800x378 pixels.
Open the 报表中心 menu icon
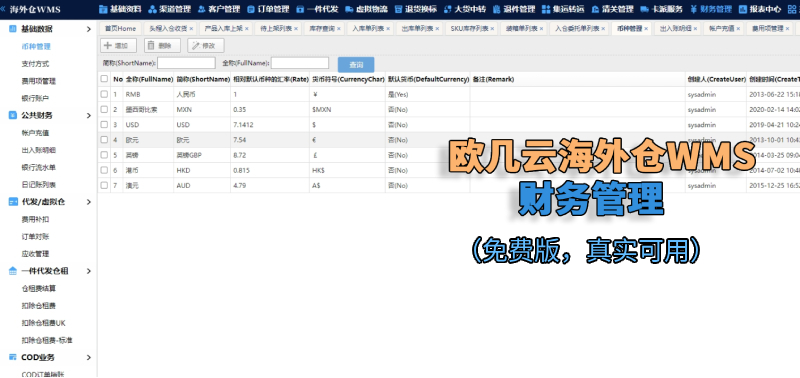(743, 9)
